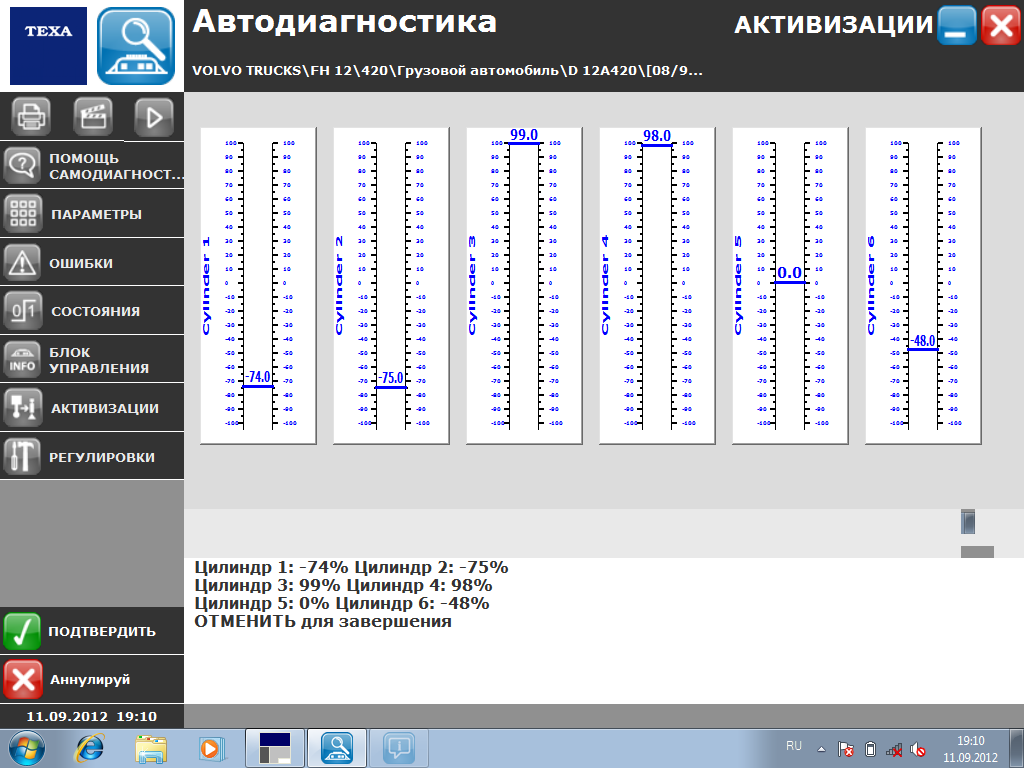This screenshot has width=1024, height=768.
Task: Switch to TEXA diagnostic taskbar button
Action: point(337,748)
